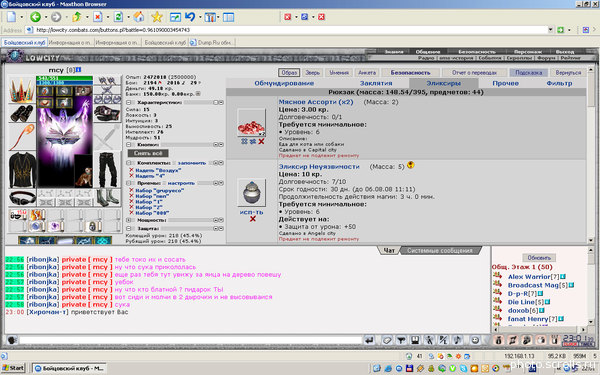Click the music note icon in chat bar
This screenshot has height=375, width=600.
pyautogui.click(x=458, y=340)
